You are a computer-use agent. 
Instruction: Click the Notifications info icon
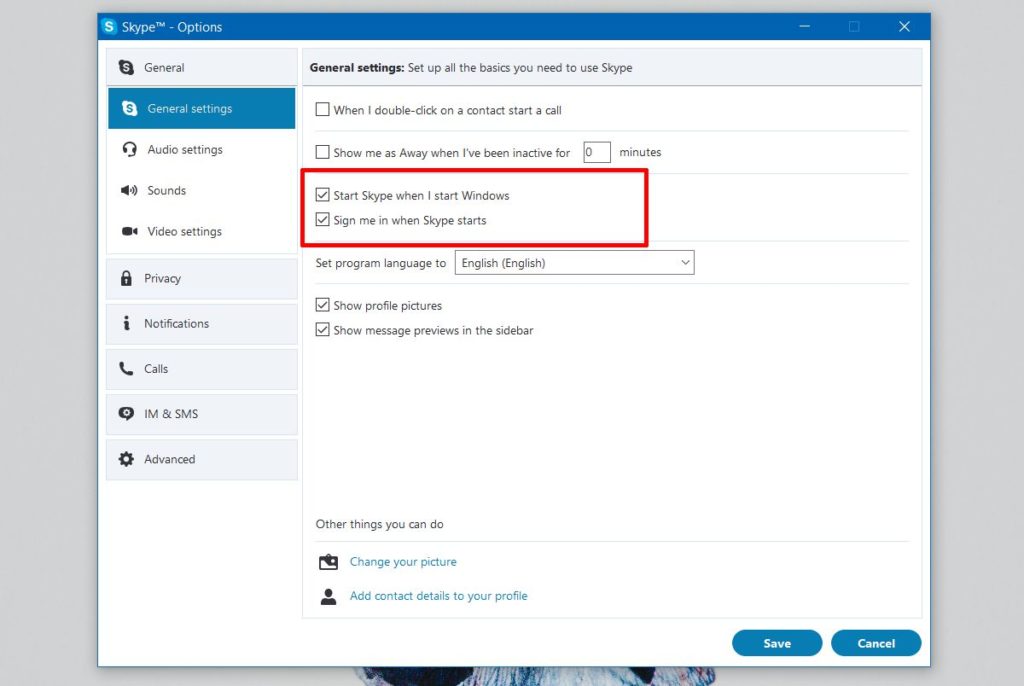click(127, 323)
